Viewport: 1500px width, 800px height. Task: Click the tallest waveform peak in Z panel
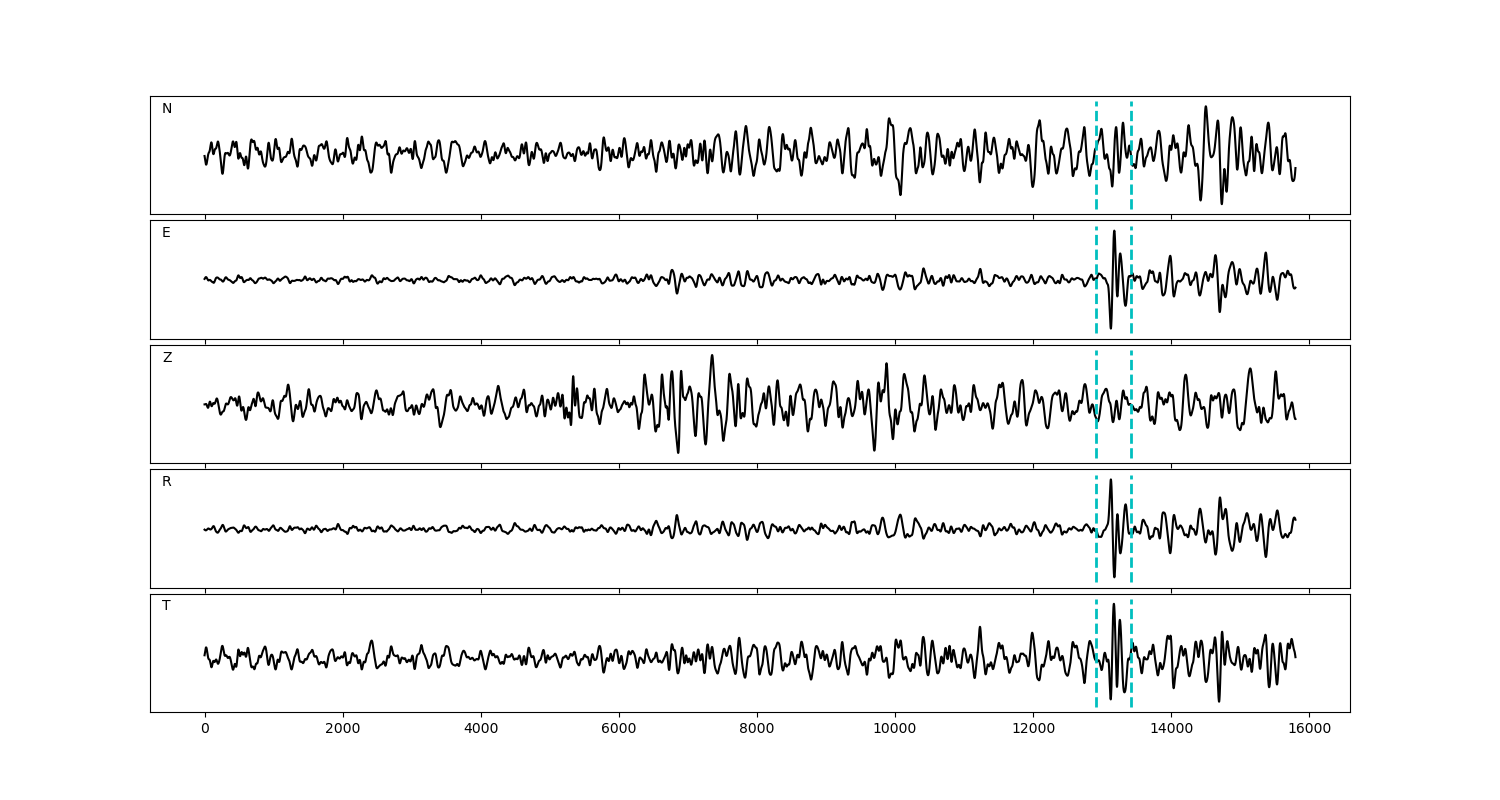(x=712, y=356)
